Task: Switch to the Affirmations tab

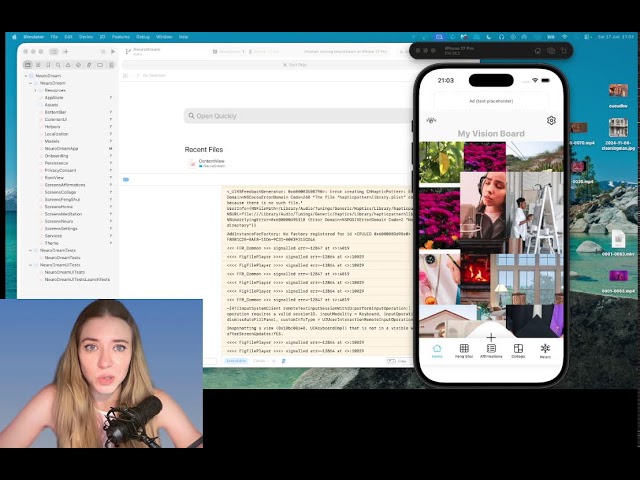Action: click(x=491, y=351)
